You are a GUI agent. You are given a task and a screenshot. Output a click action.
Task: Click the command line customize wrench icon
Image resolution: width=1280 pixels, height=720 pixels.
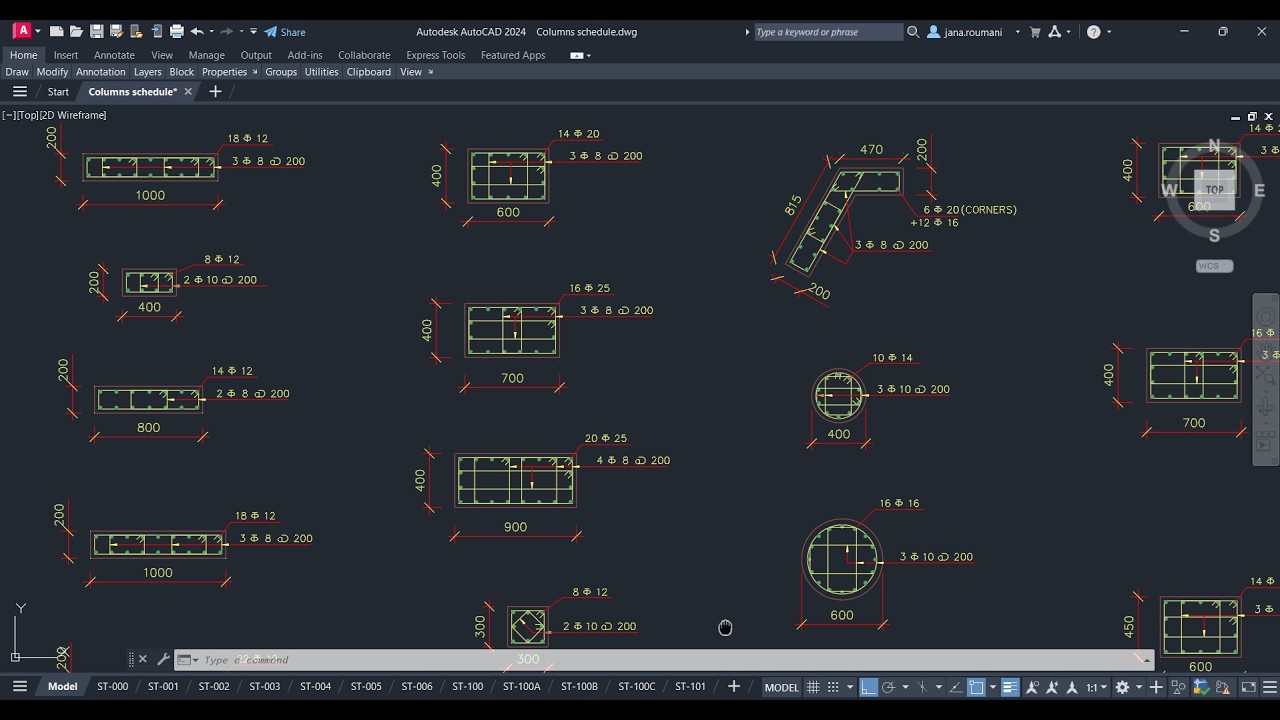(163, 659)
